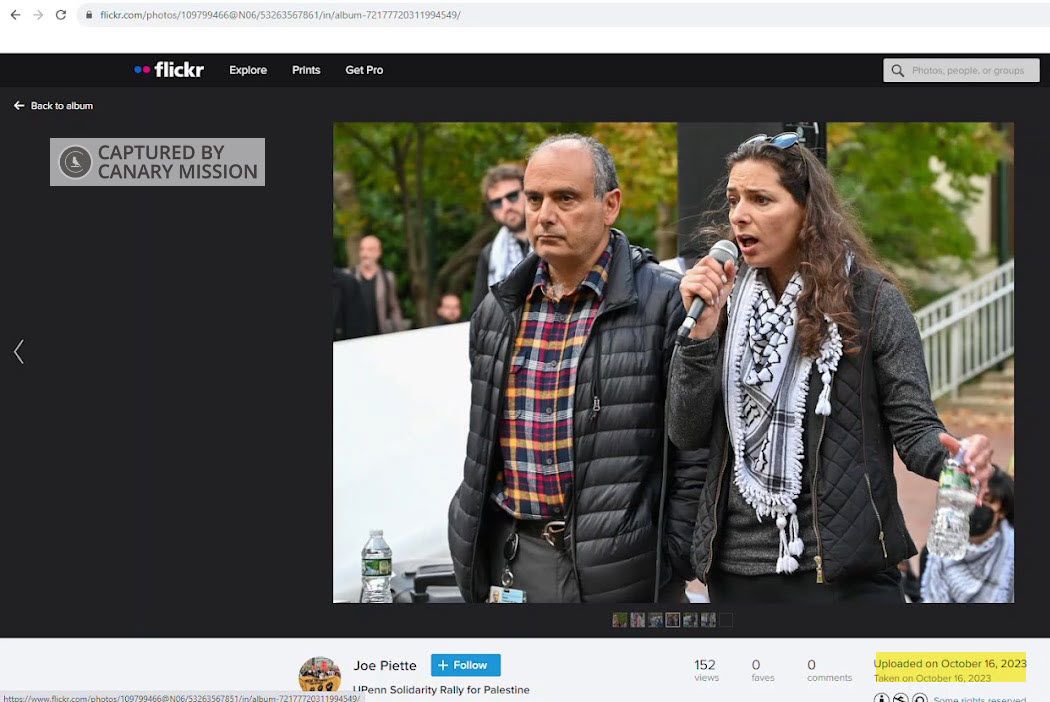Reload the page with the refresh icon
Viewport: 1050px width, 702px height.
point(63,15)
